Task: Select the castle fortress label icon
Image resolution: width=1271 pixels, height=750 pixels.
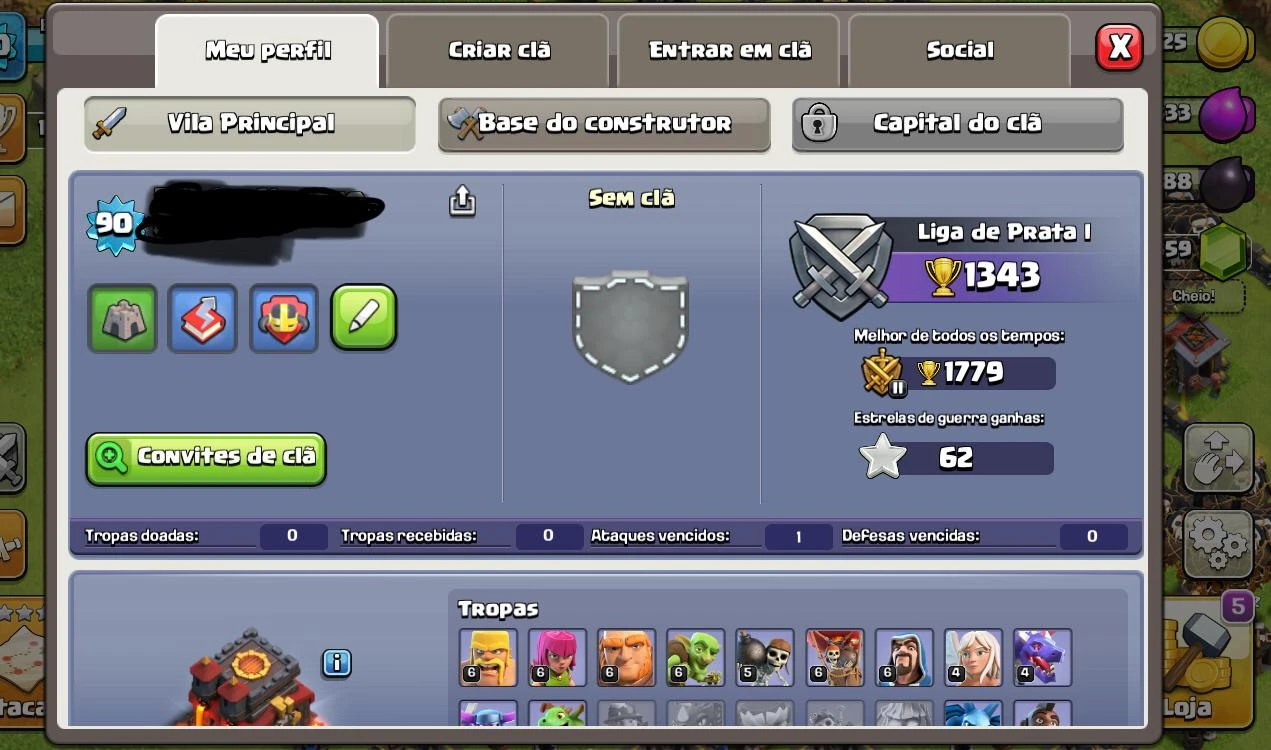Action: click(123, 319)
